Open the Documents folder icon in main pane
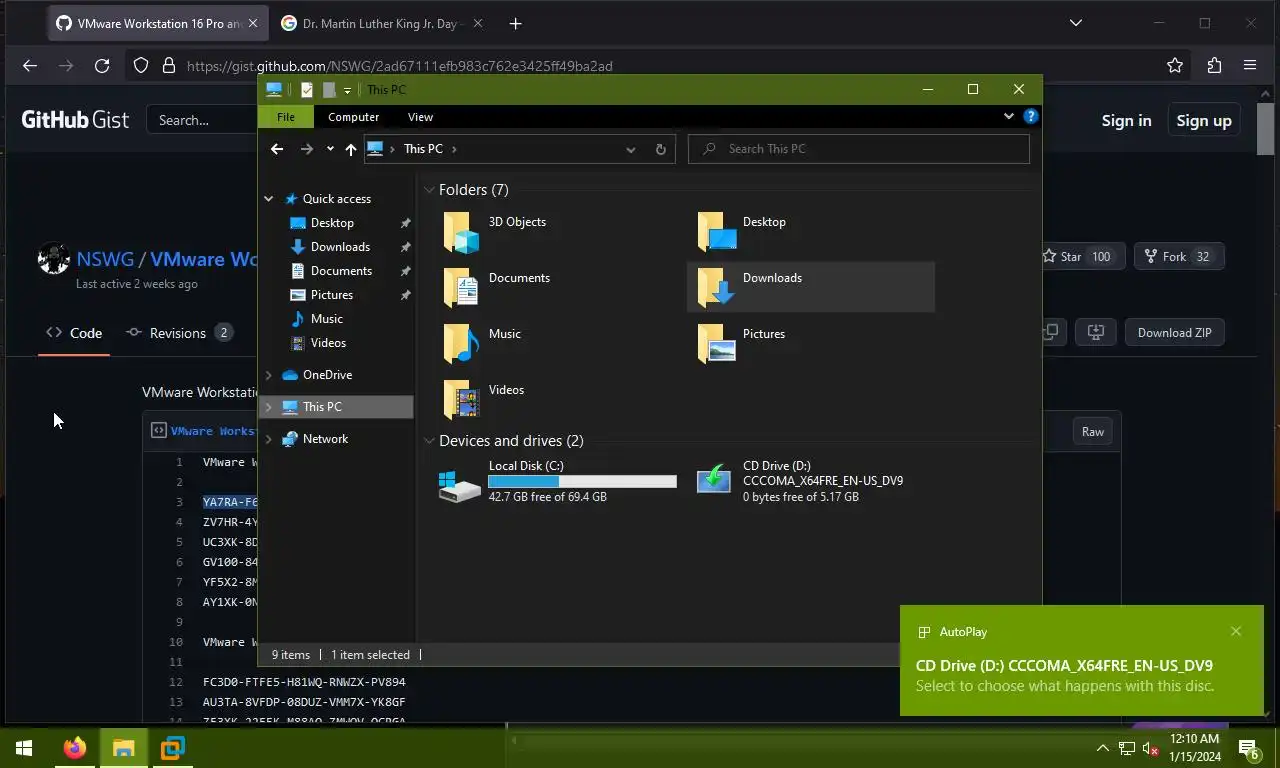This screenshot has width=1280, height=768. (461, 288)
